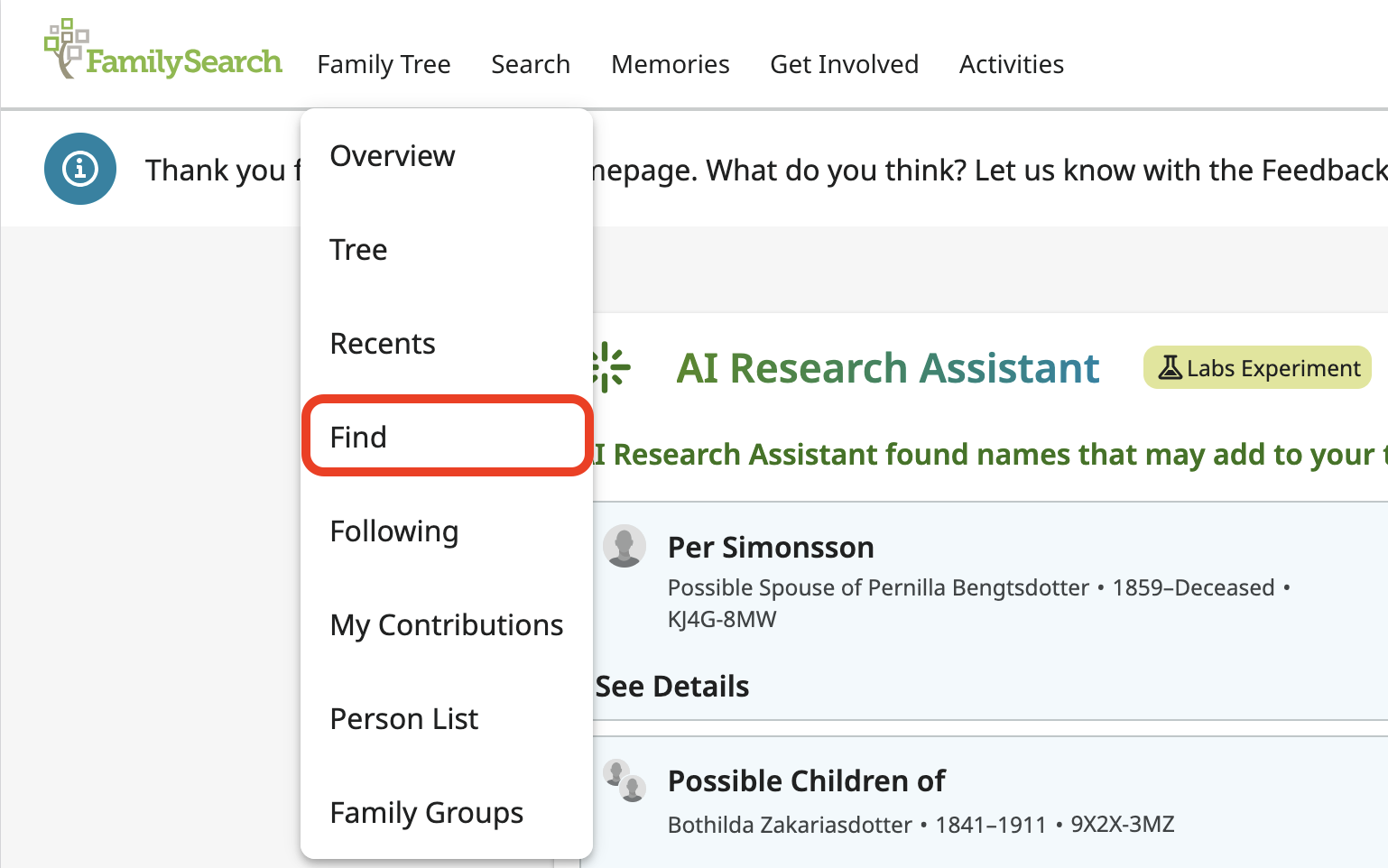Go to My Contributions

[x=447, y=625]
